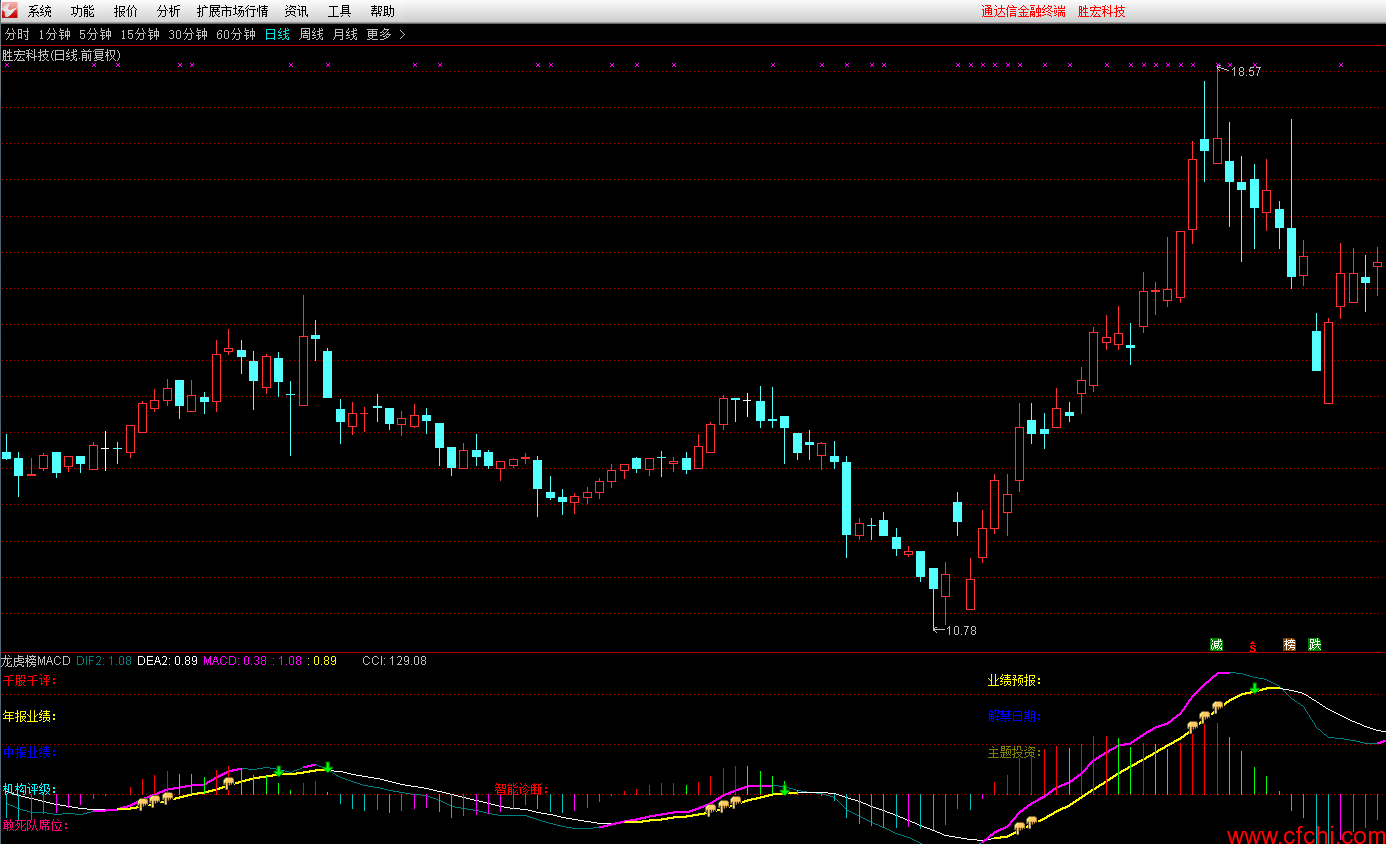Open the 解禁日期 link
The image size is (1386, 844).
click(1015, 716)
